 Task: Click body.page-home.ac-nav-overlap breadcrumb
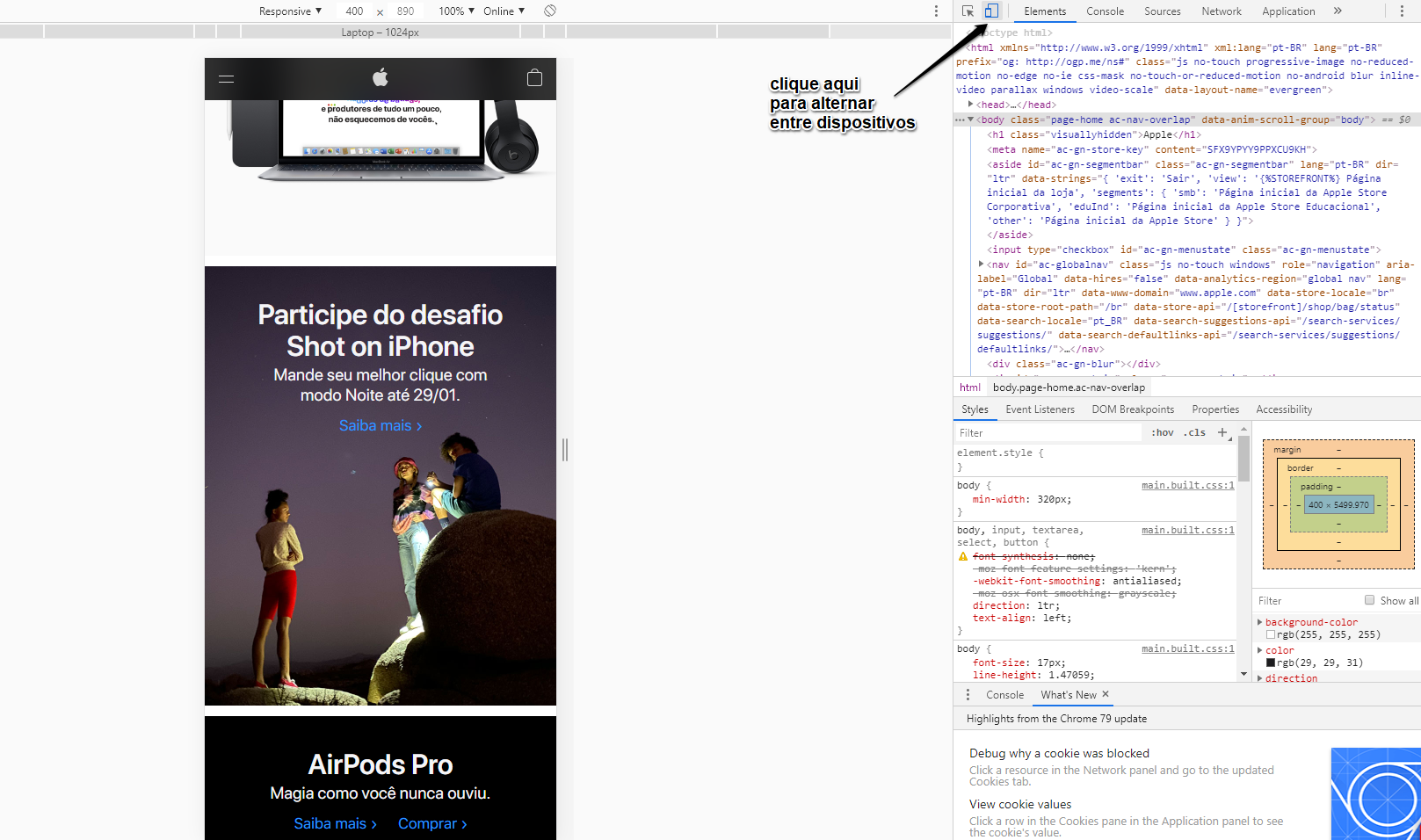click(x=1069, y=387)
